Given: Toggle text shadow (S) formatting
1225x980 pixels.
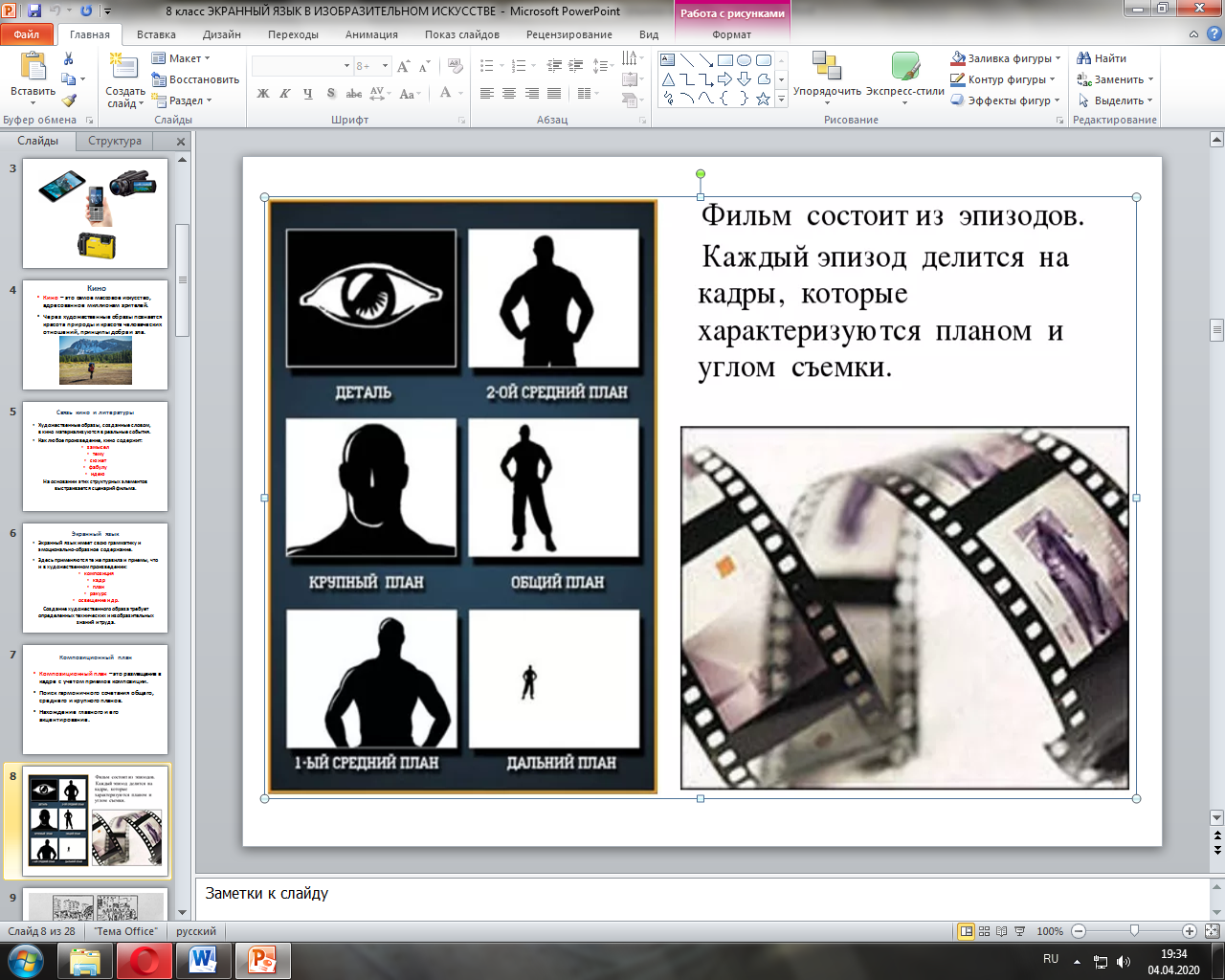Looking at the screenshot, I should coord(331,94).
